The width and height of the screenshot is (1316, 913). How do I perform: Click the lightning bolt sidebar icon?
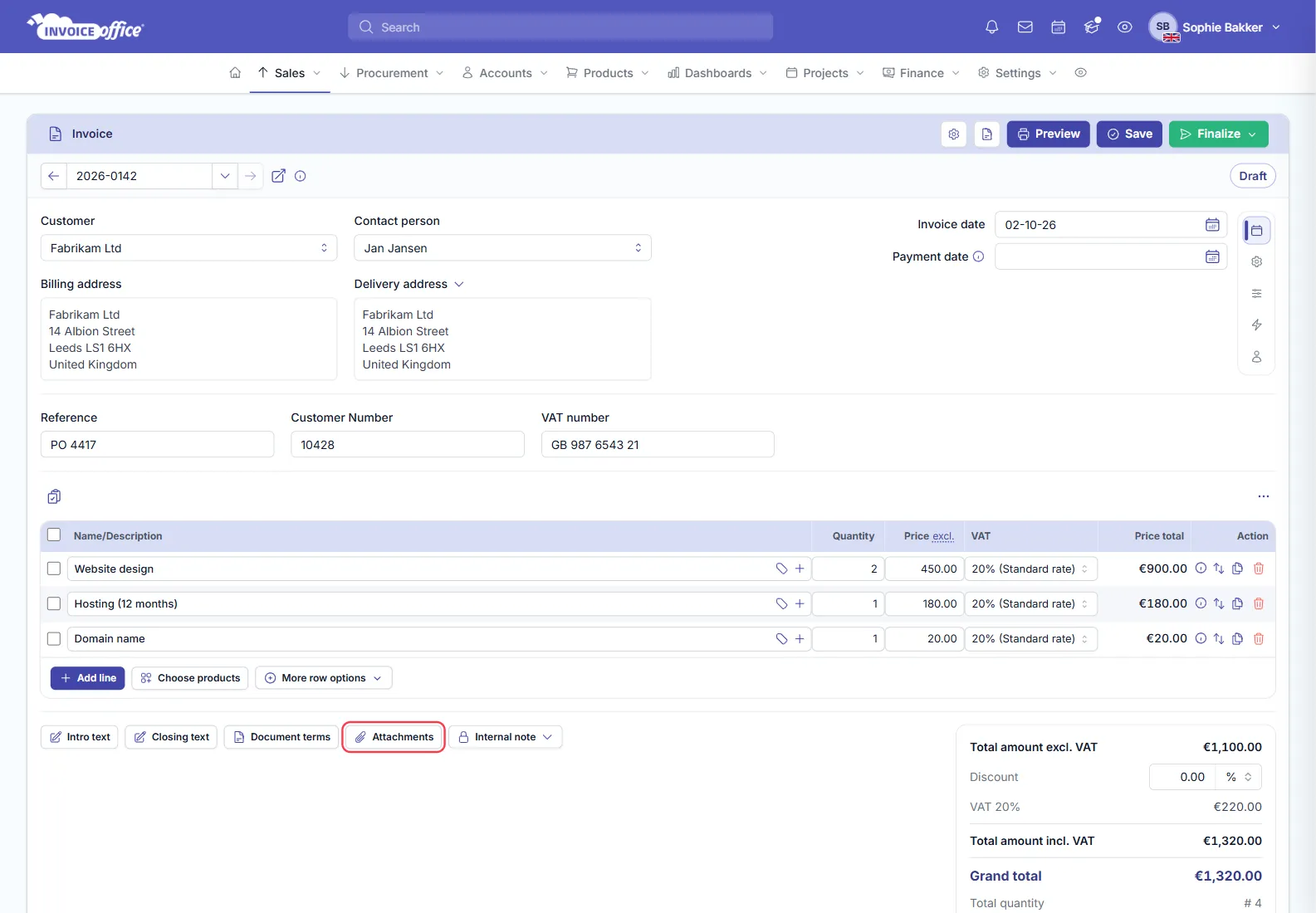coord(1256,325)
